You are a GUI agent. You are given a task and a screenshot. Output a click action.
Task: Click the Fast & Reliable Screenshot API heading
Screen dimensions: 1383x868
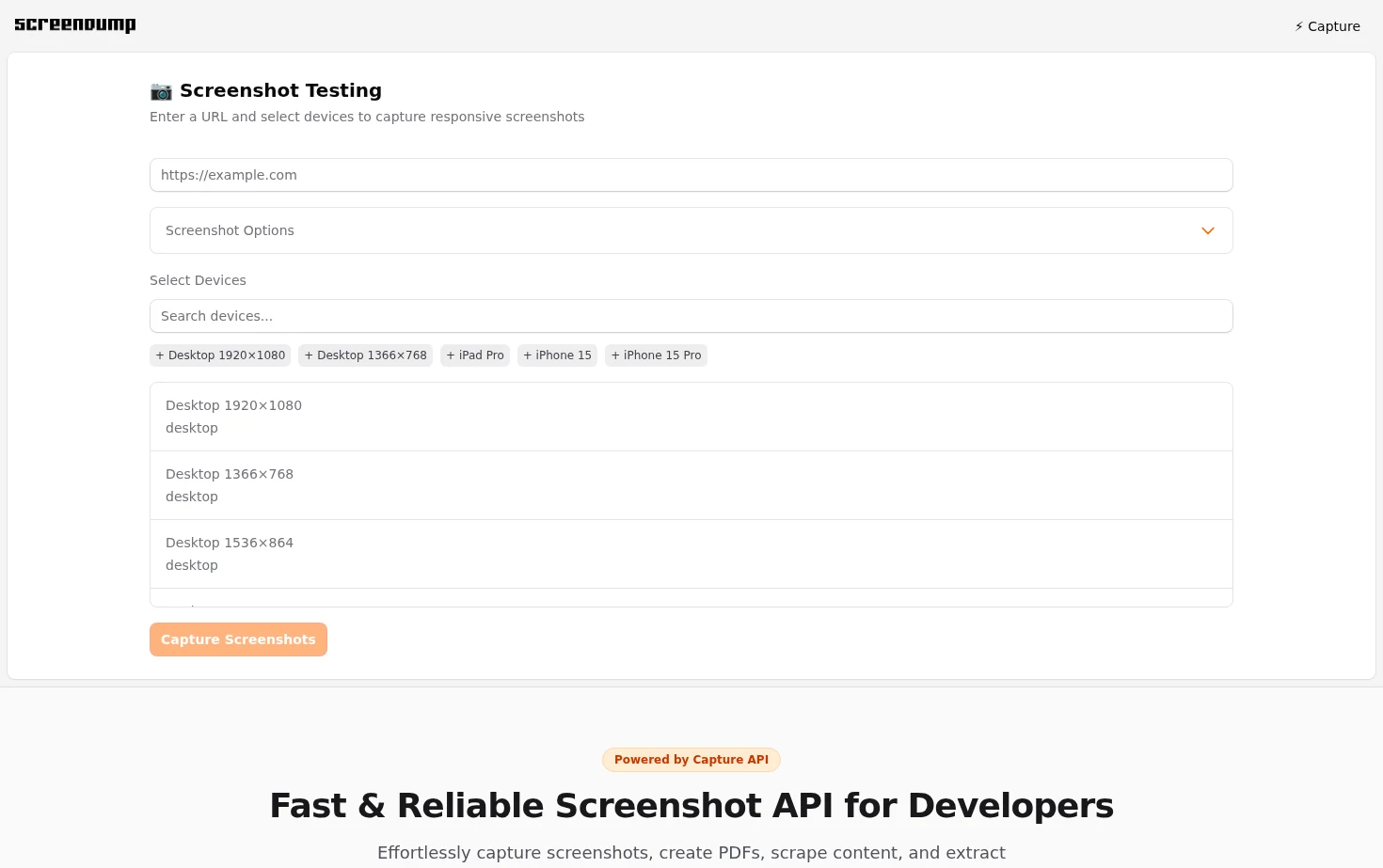point(691,806)
